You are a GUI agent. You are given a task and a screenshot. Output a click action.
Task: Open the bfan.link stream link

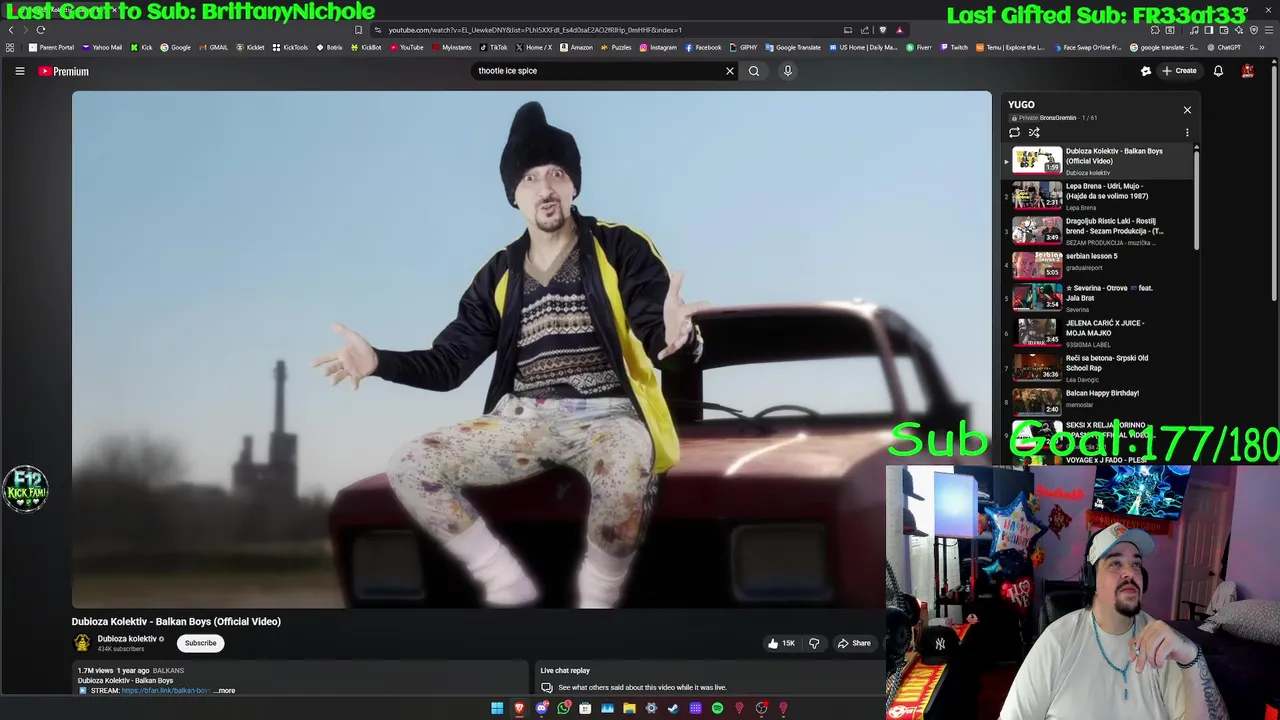point(165,690)
